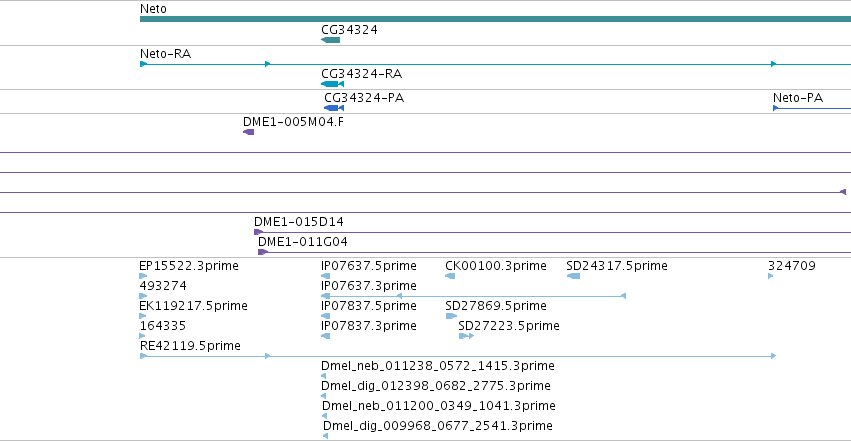Select the DME1-011G04 label
The height and width of the screenshot is (441, 851).
(x=302, y=241)
